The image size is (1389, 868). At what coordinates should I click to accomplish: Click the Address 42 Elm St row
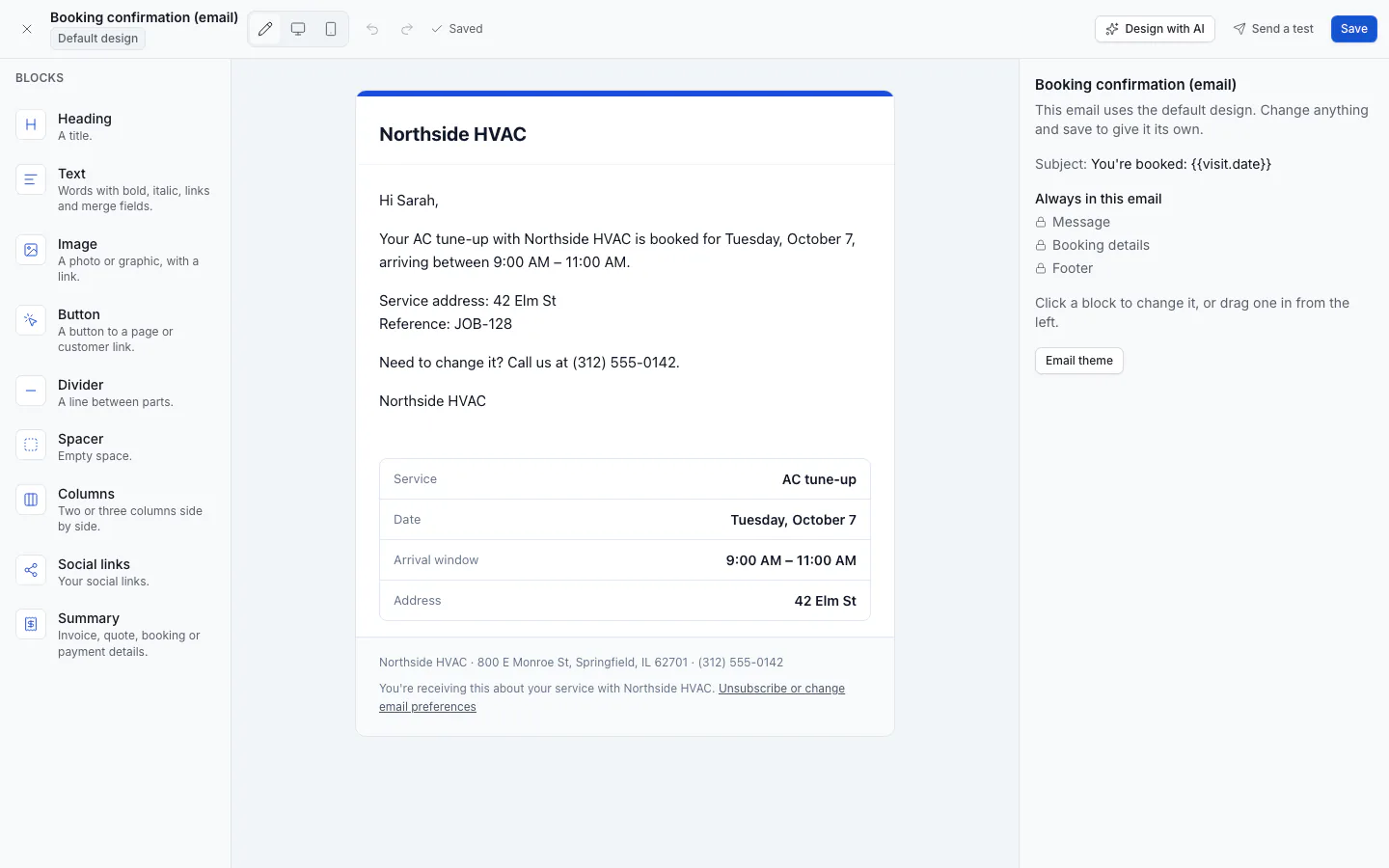click(x=625, y=601)
